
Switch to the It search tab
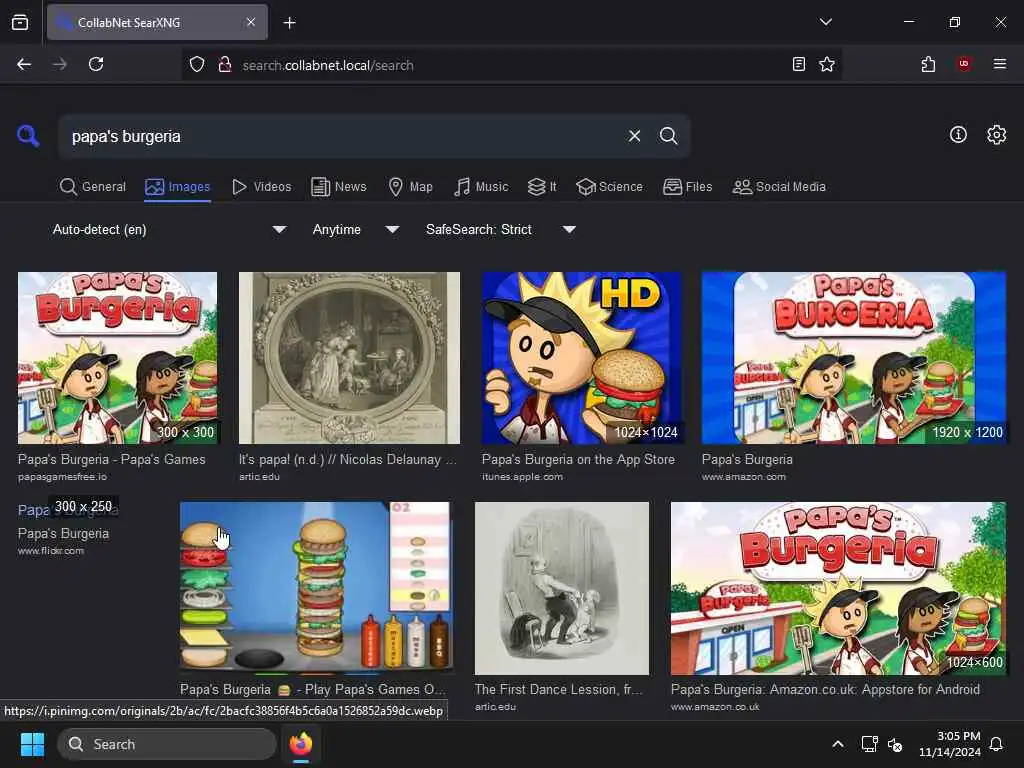(542, 187)
